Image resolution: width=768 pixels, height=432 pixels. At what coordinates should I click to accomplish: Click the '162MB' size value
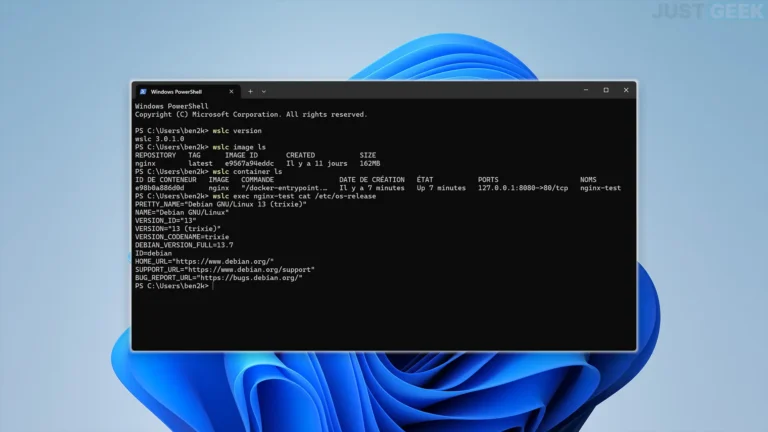coord(370,164)
